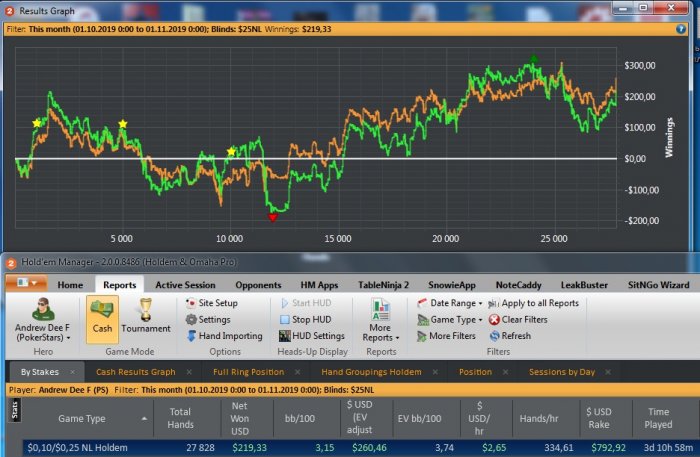Open More Reports menu

(380, 320)
